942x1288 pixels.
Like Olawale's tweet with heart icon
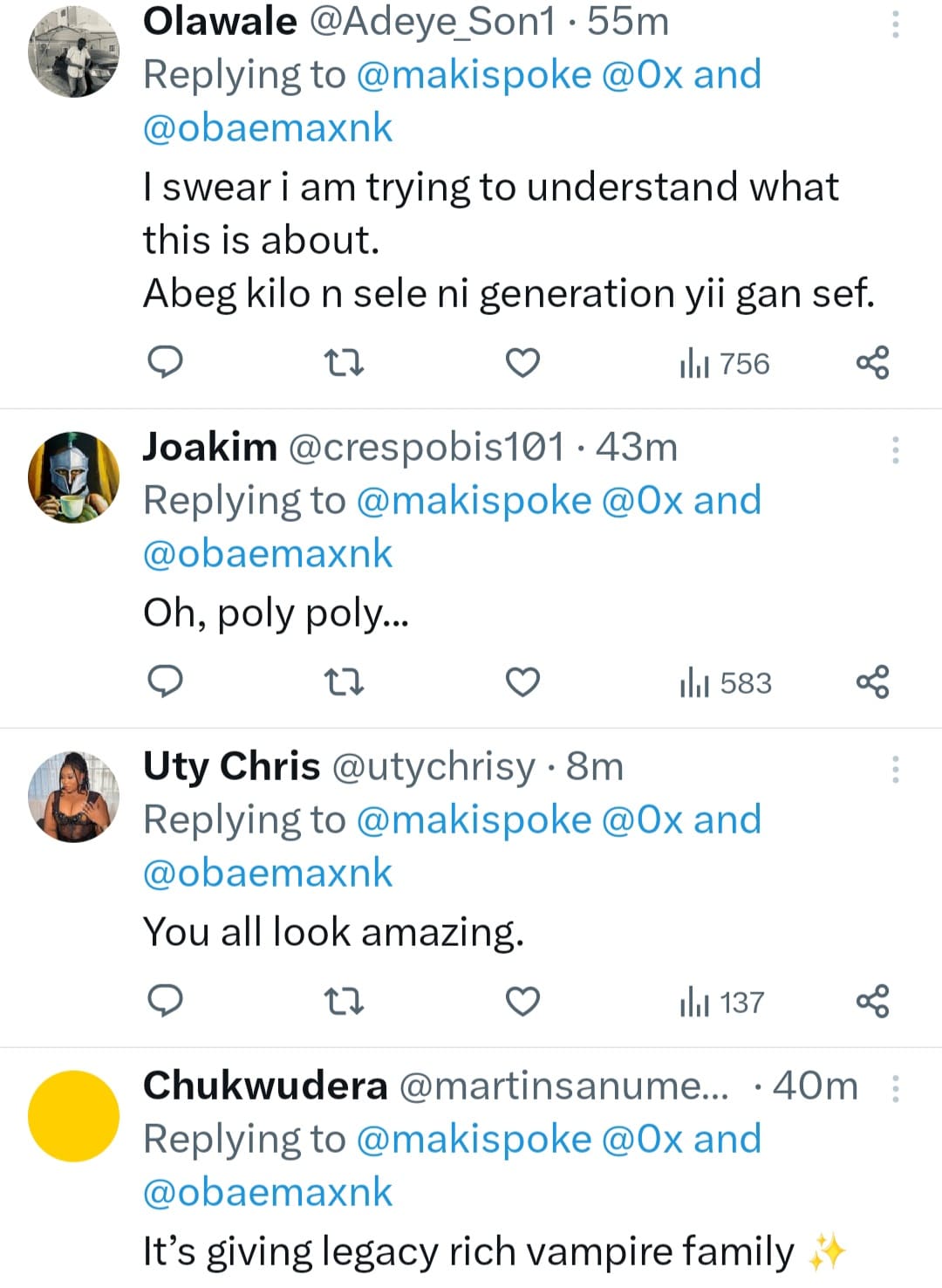[x=522, y=362]
